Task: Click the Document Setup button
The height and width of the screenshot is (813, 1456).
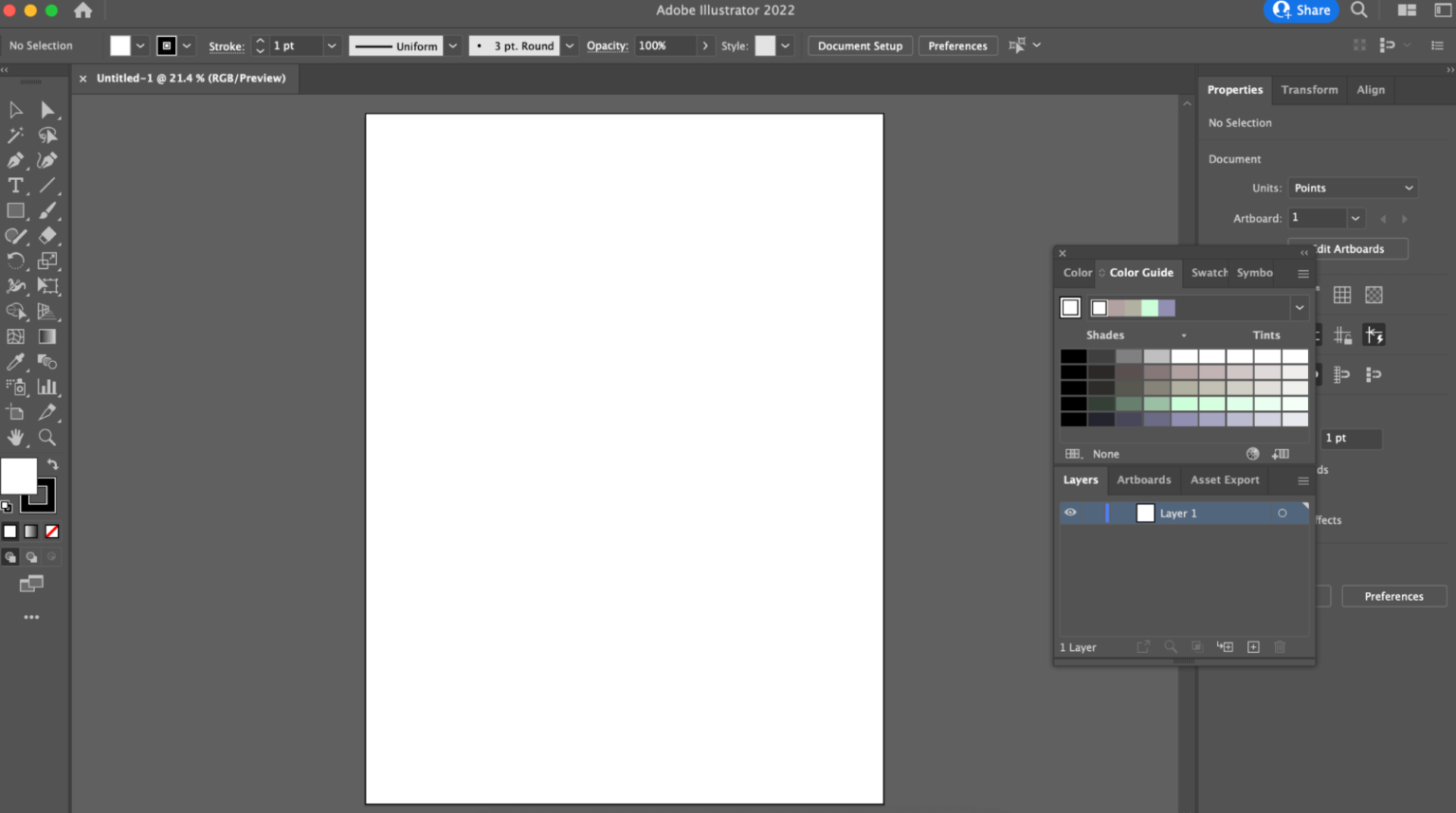Action: tap(859, 45)
